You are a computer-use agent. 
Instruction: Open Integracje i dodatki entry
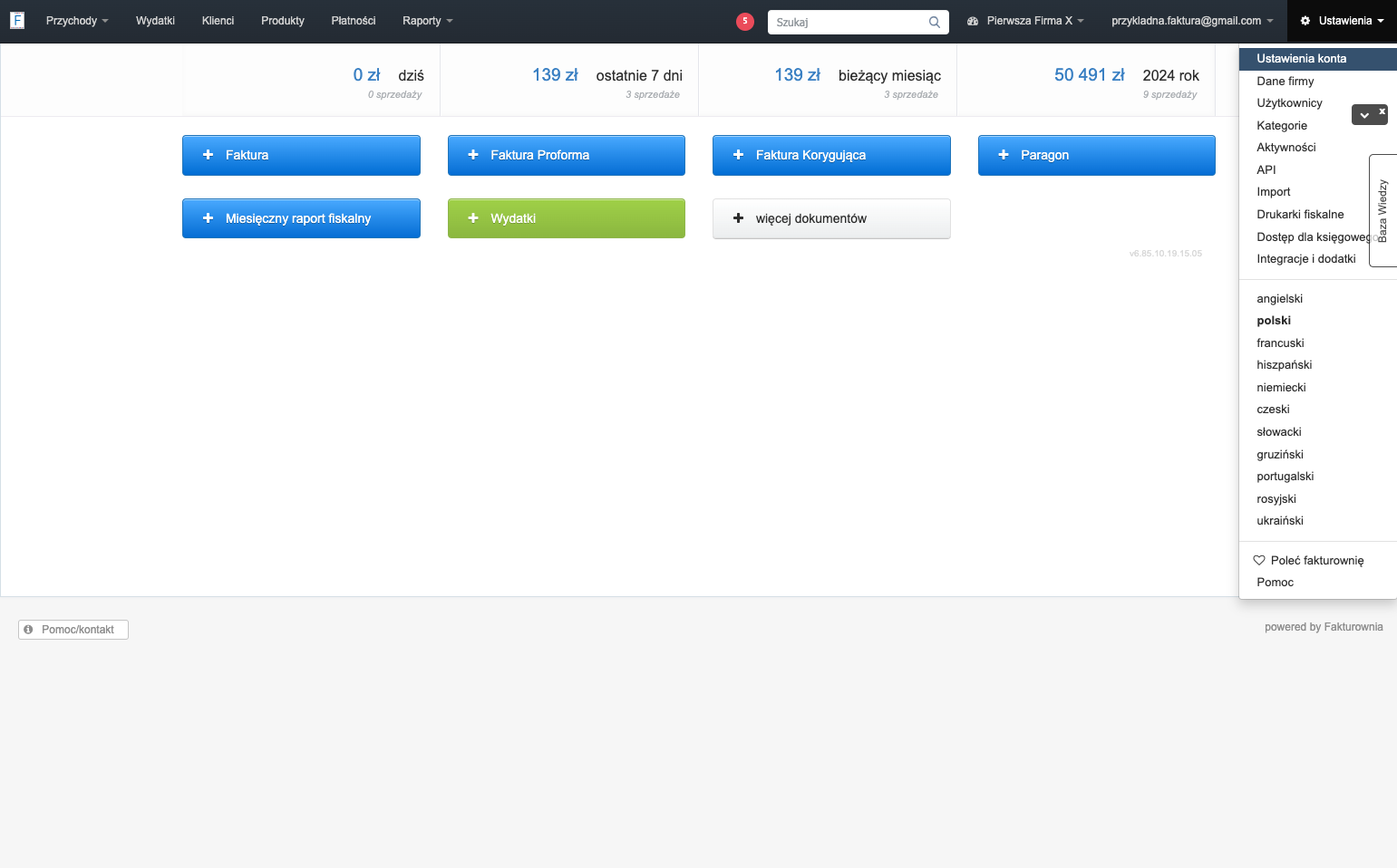[1305, 258]
